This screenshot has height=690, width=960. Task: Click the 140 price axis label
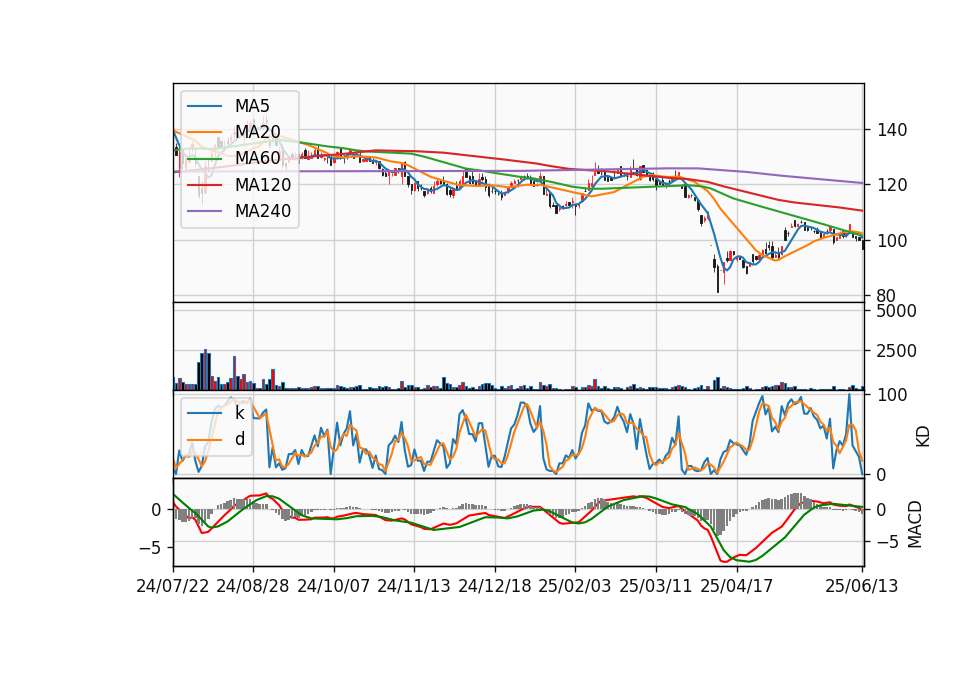(x=892, y=130)
